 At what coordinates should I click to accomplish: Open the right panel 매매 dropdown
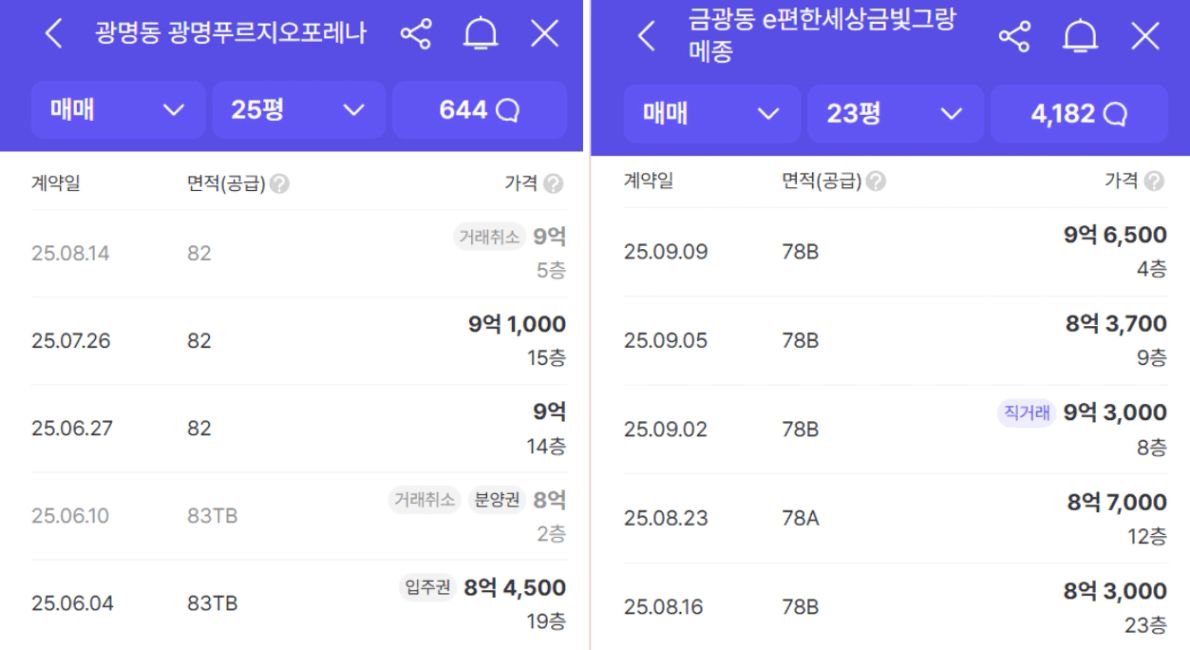711,114
